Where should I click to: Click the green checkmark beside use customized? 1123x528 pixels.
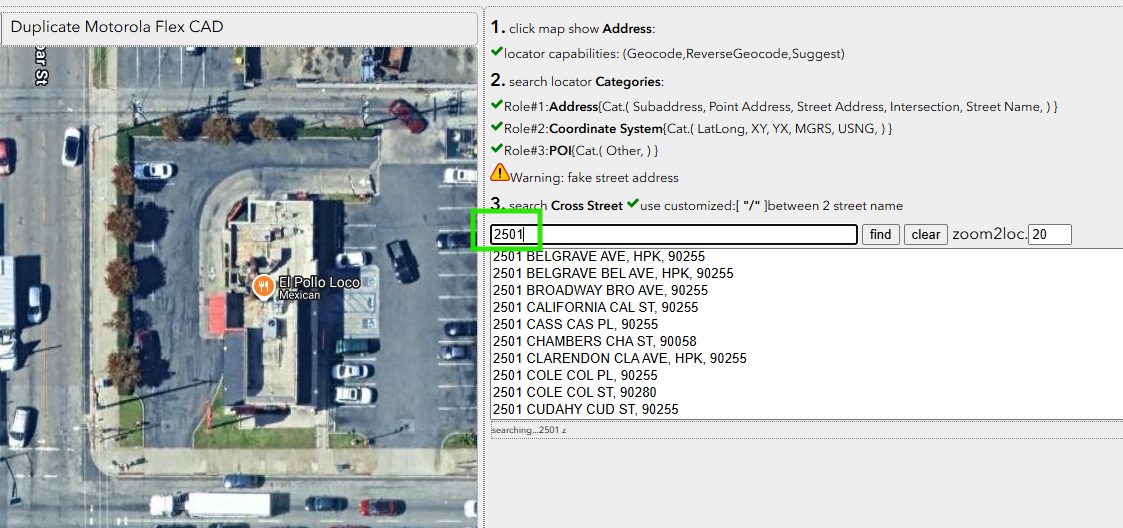(632, 205)
